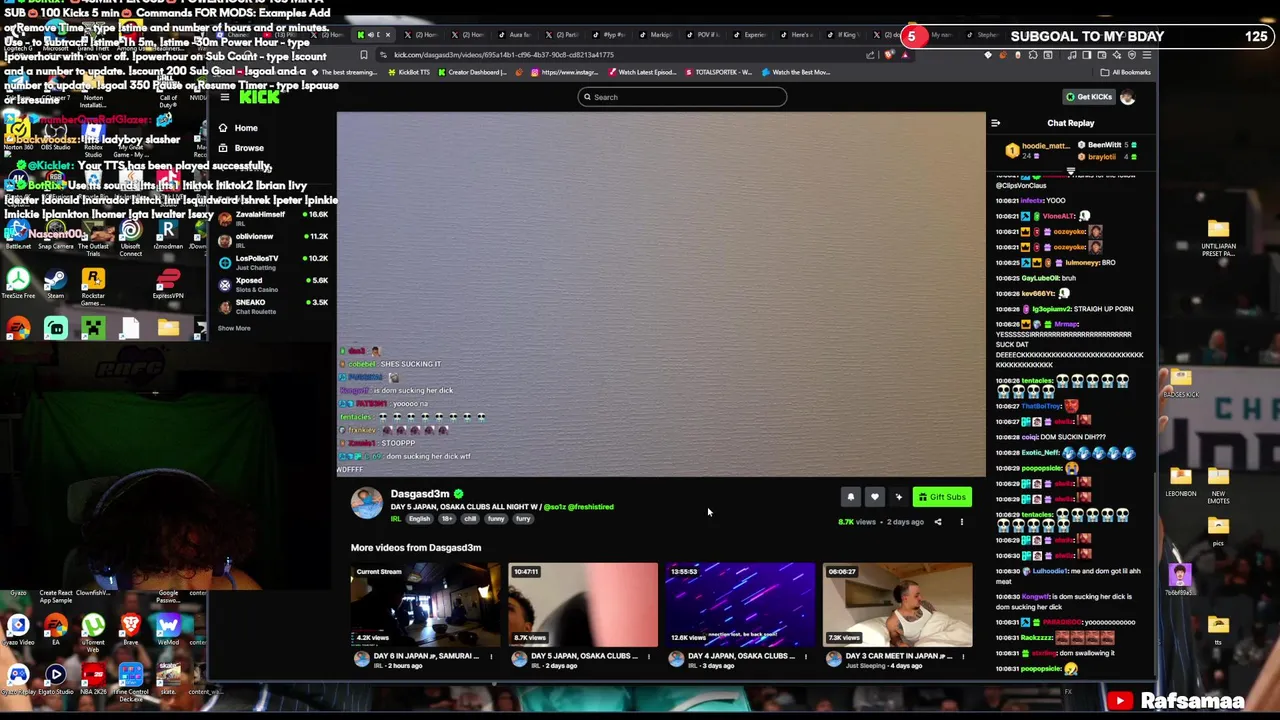The height and width of the screenshot is (720, 1280).
Task: Open Minecraft desktop shortcut
Action: [x=93, y=328]
